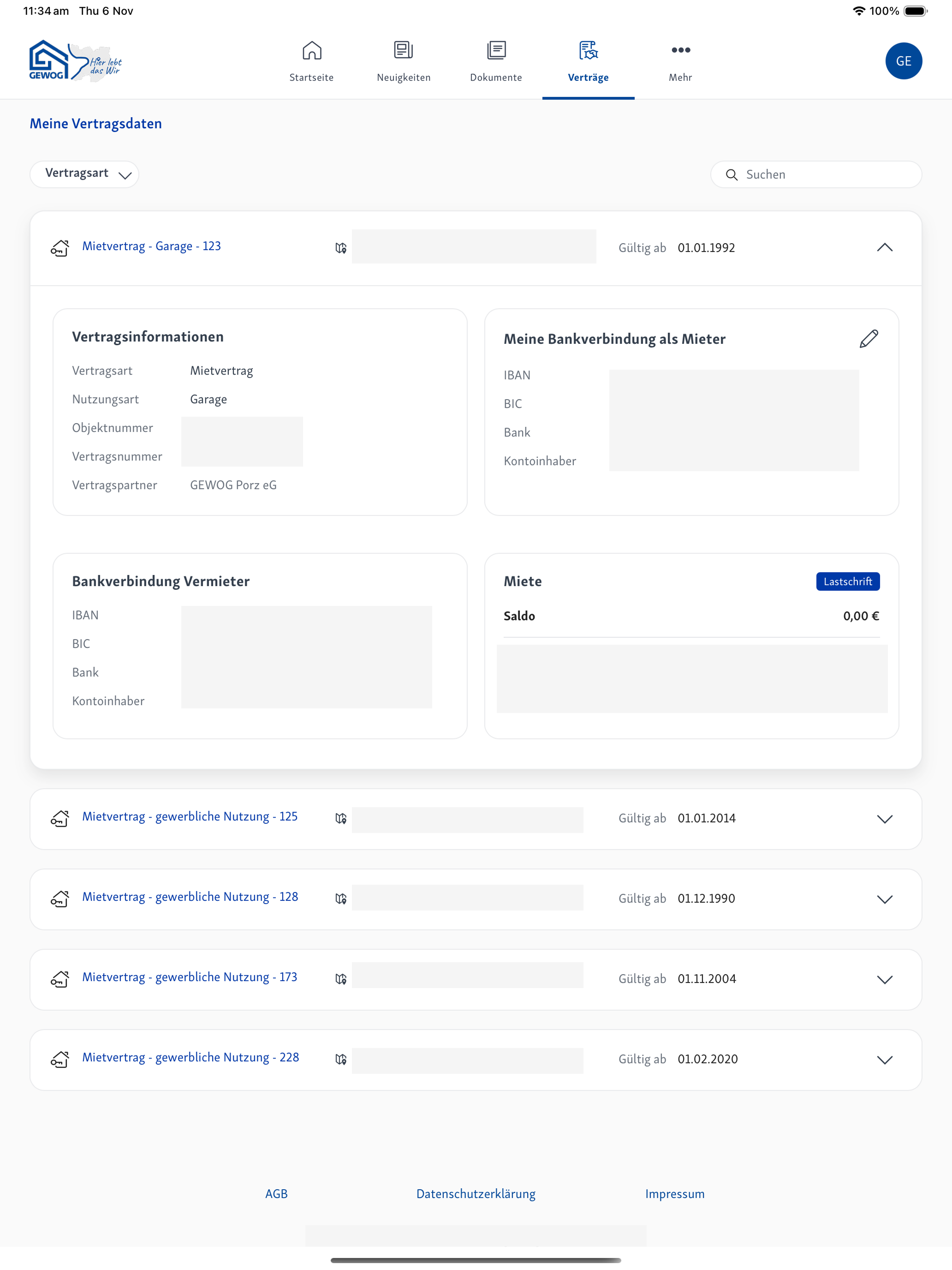Click map icon in gewerbliche Nutzung - 125 row
The image size is (952, 1270).
(x=341, y=819)
